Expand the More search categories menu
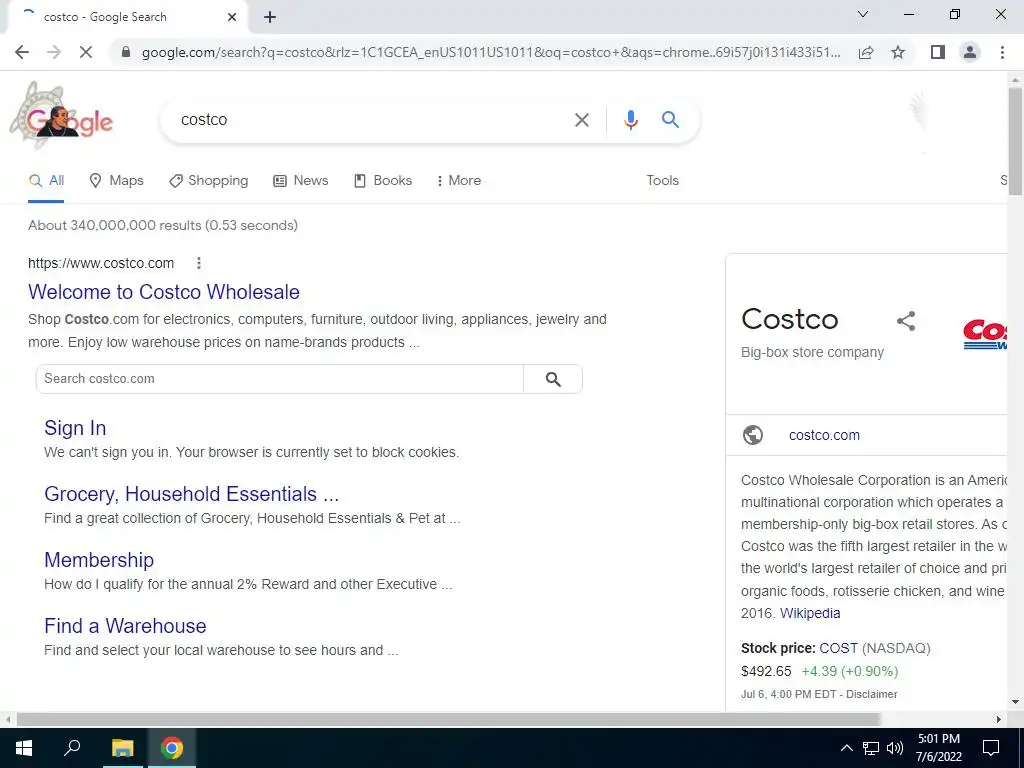The image size is (1024, 768). tap(458, 181)
